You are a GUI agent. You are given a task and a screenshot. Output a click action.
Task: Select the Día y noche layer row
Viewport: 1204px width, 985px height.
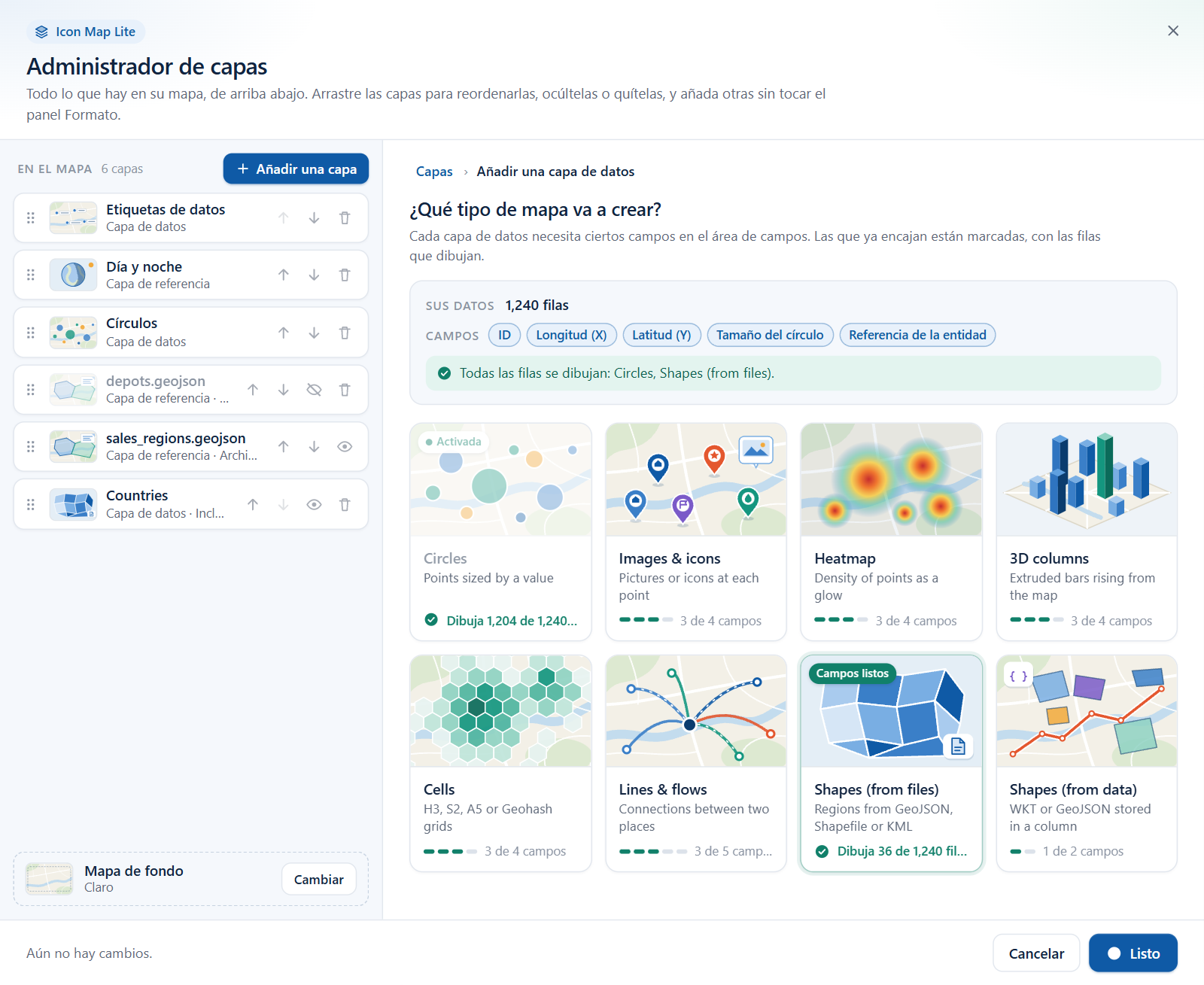tap(190, 275)
